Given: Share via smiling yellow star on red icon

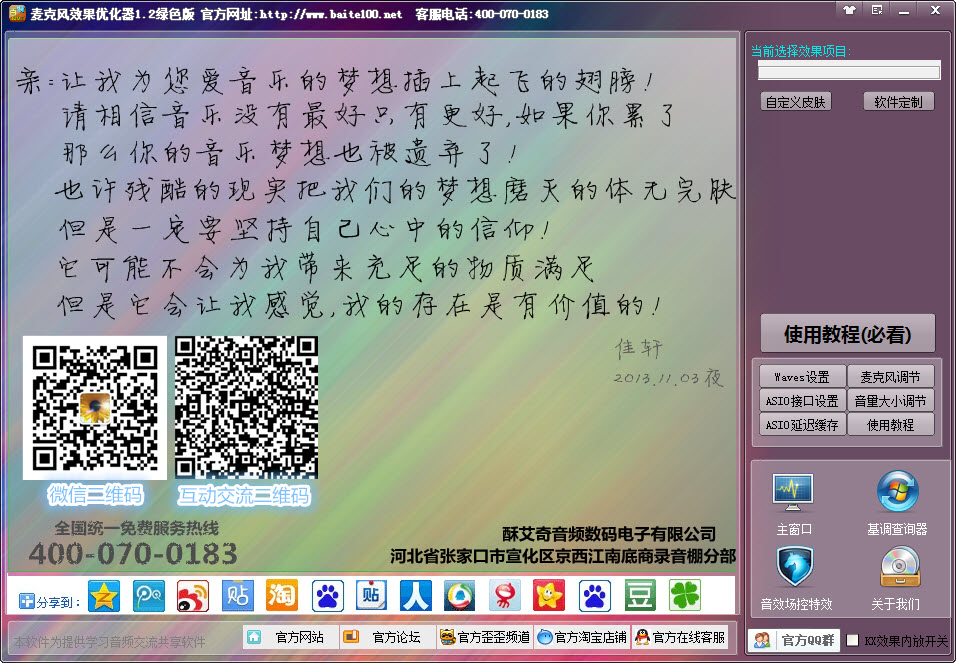Looking at the screenshot, I should 549,596.
